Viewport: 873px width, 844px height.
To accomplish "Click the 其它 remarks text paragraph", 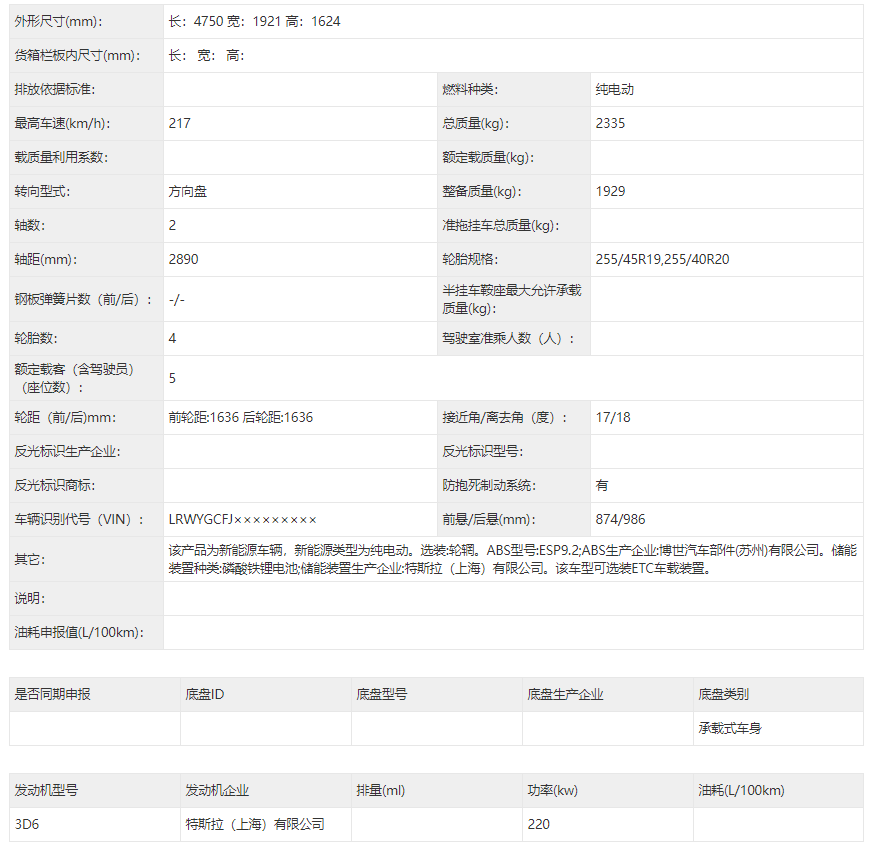I will tap(512, 559).
